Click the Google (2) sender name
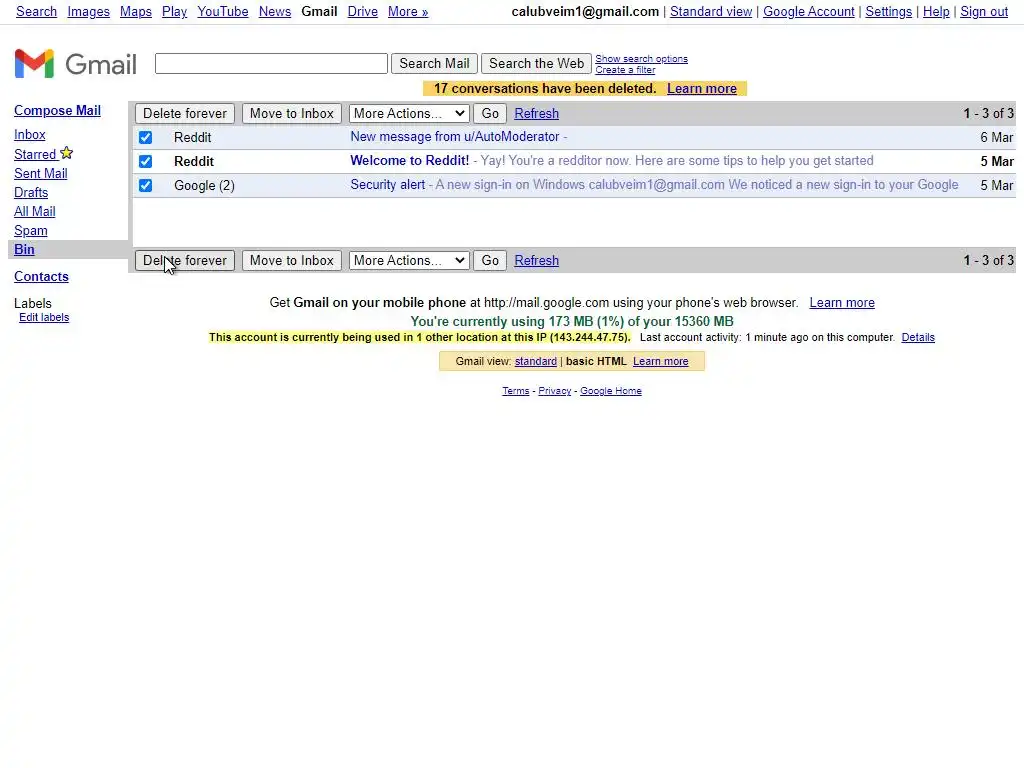Image resolution: width=1024 pixels, height=768 pixels. [x=204, y=185]
